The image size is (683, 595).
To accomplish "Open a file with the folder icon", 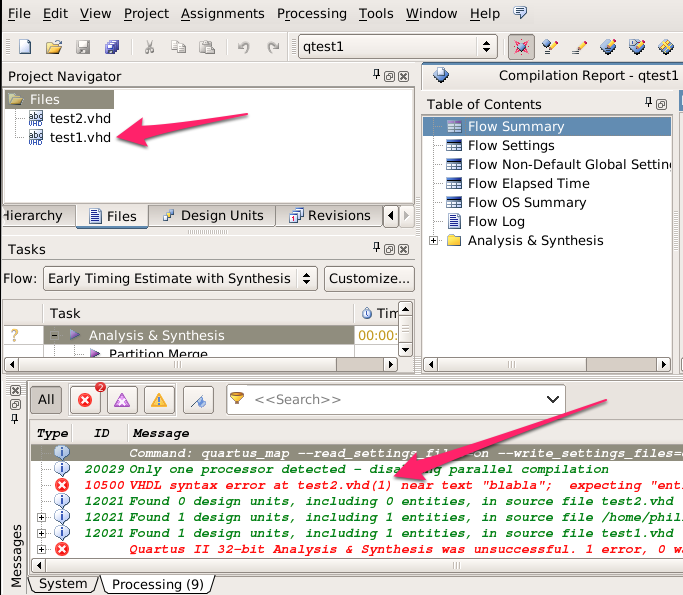I will pyautogui.click(x=54, y=47).
